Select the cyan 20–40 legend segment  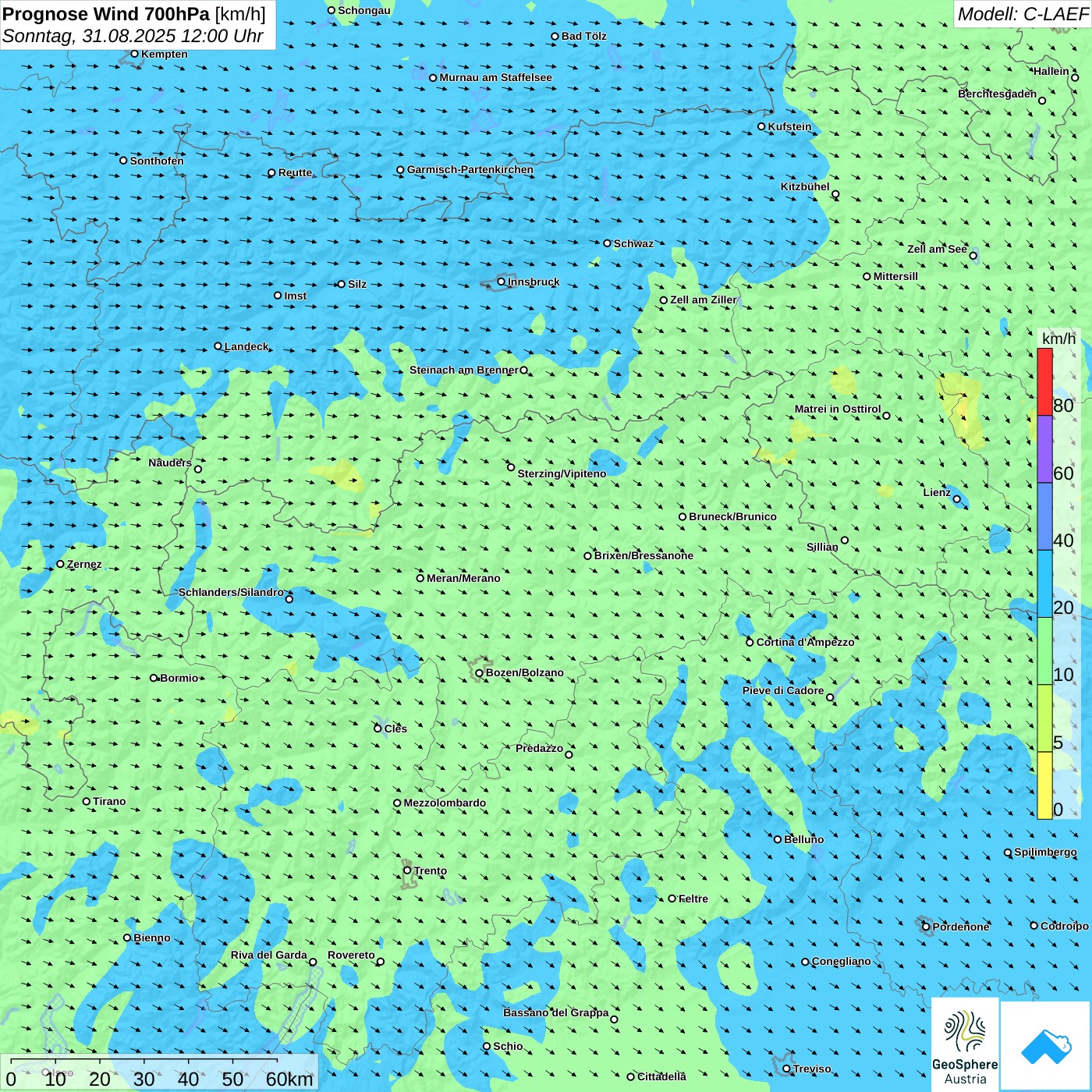[x=1044, y=584]
